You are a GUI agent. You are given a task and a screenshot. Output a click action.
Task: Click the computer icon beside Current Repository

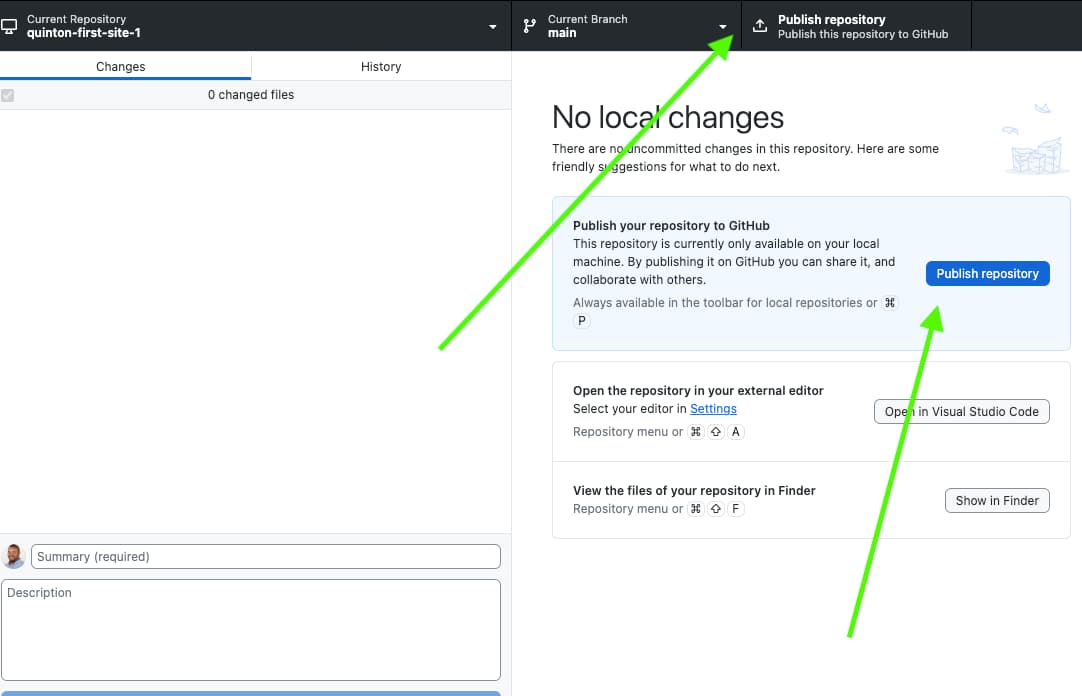tap(8, 26)
